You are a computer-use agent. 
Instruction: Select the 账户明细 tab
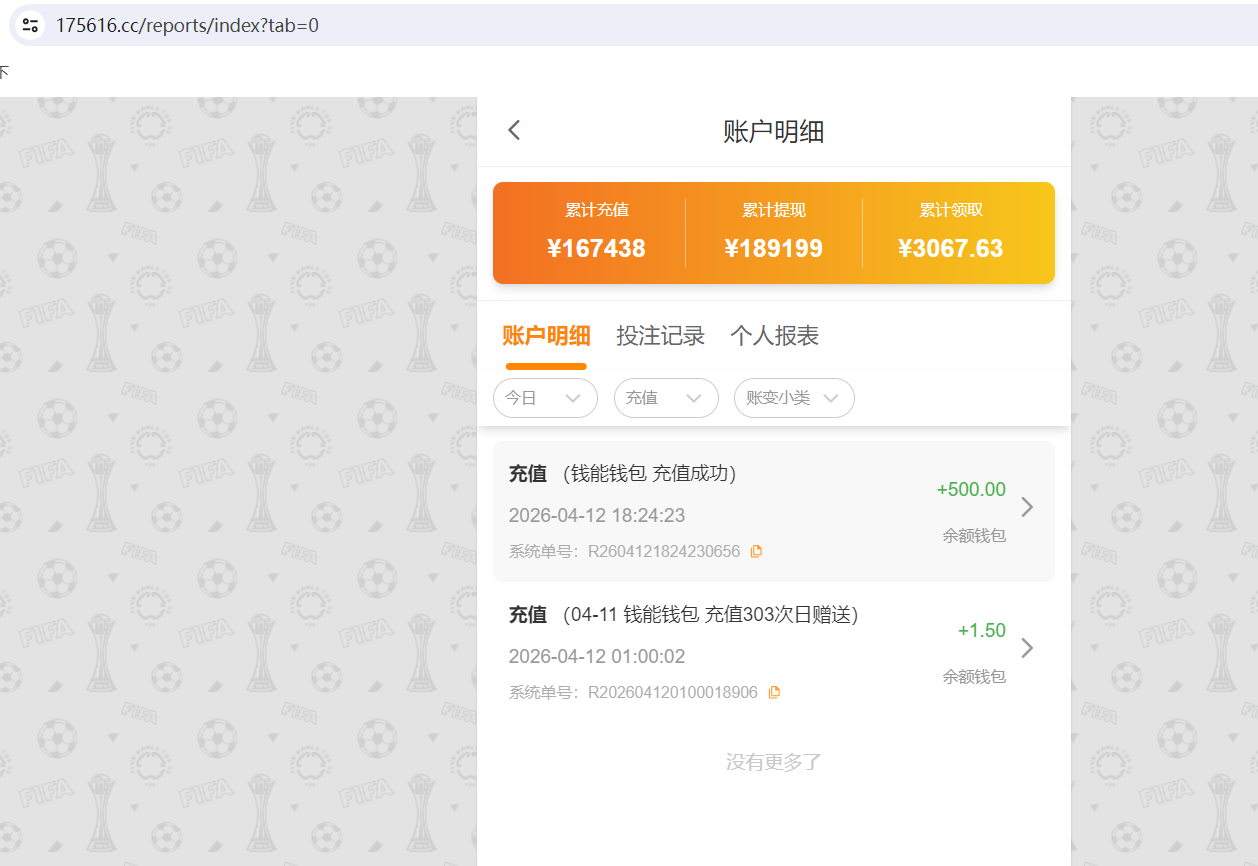(545, 337)
